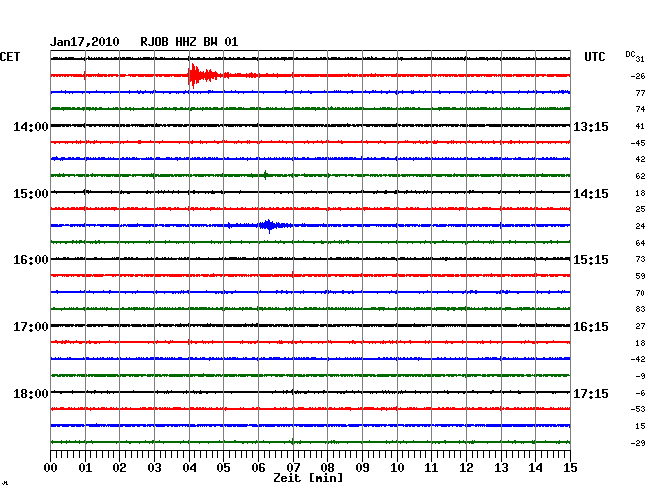Select DC value 77
Screen dimensions: 650x494
click(x=640, y=93)
